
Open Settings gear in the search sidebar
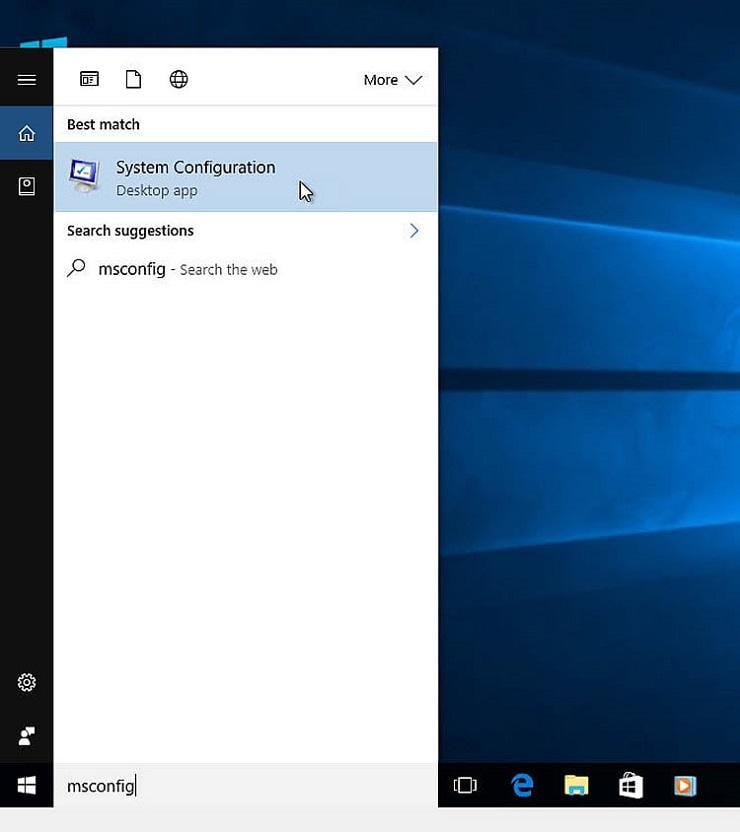27,682
